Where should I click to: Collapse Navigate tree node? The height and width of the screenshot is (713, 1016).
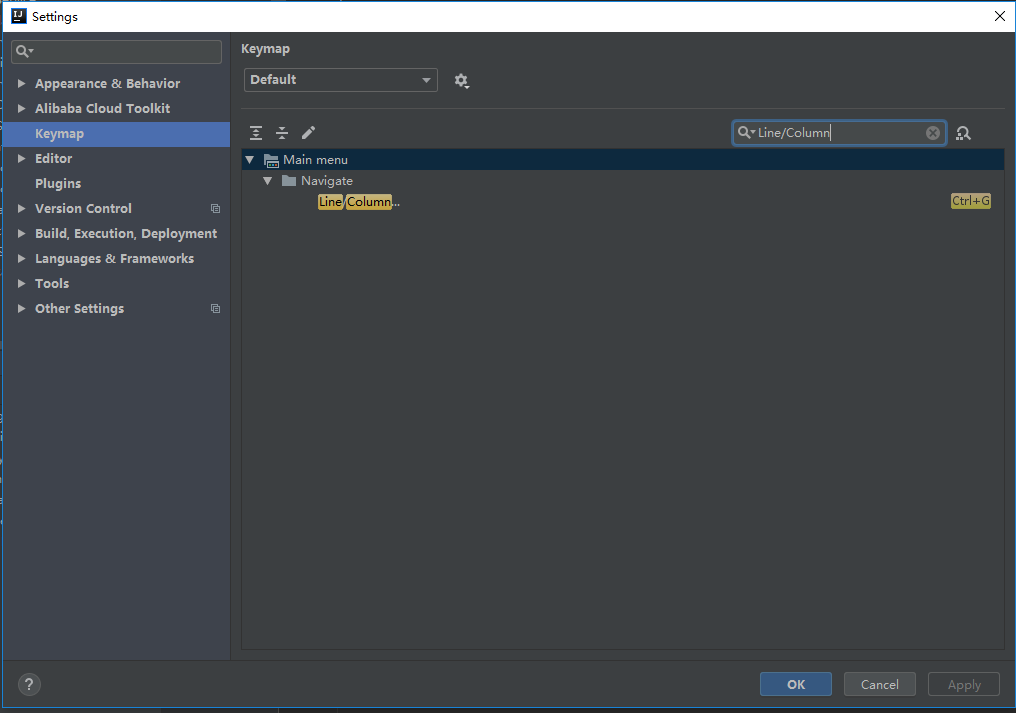pos(267,181)
